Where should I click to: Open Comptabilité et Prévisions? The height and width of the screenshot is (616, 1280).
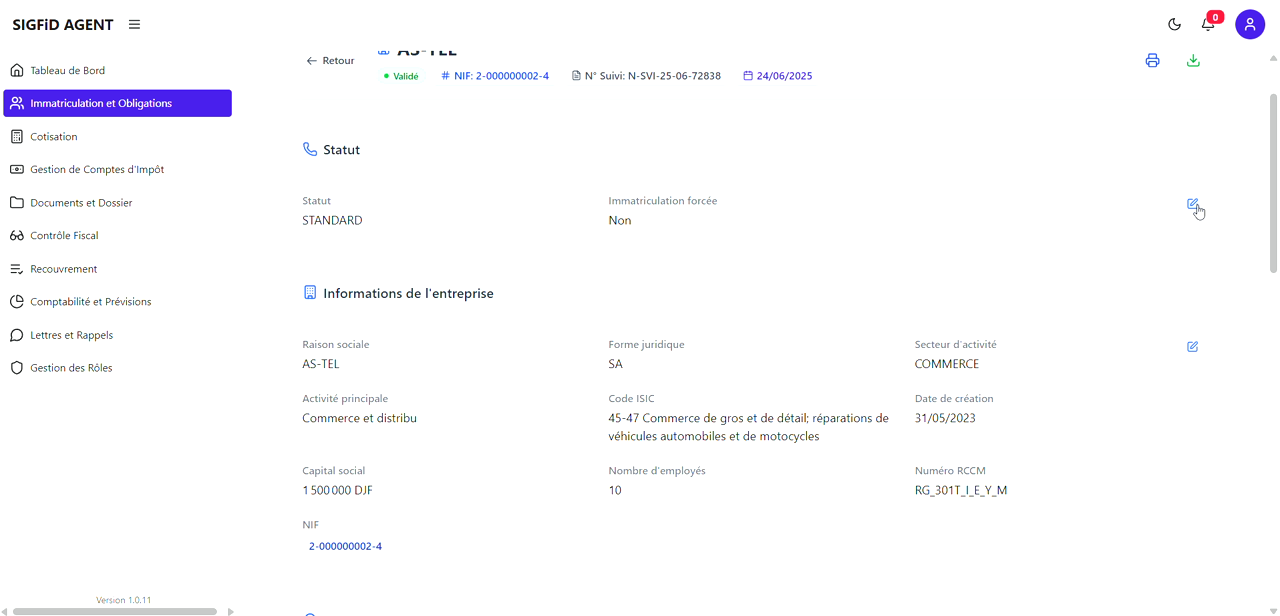point(91,302)
